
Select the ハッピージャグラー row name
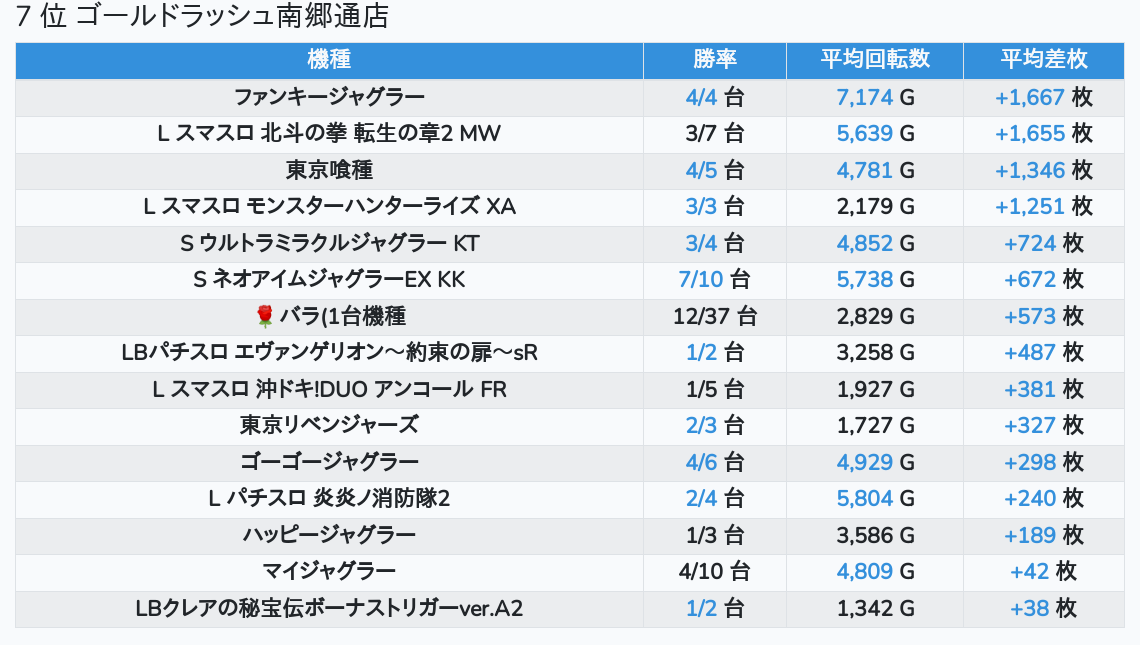[329, 535]
